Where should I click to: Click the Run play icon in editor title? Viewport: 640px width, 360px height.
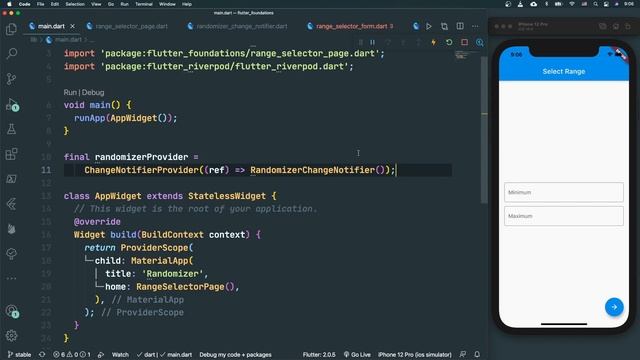[x=429, y=26]
